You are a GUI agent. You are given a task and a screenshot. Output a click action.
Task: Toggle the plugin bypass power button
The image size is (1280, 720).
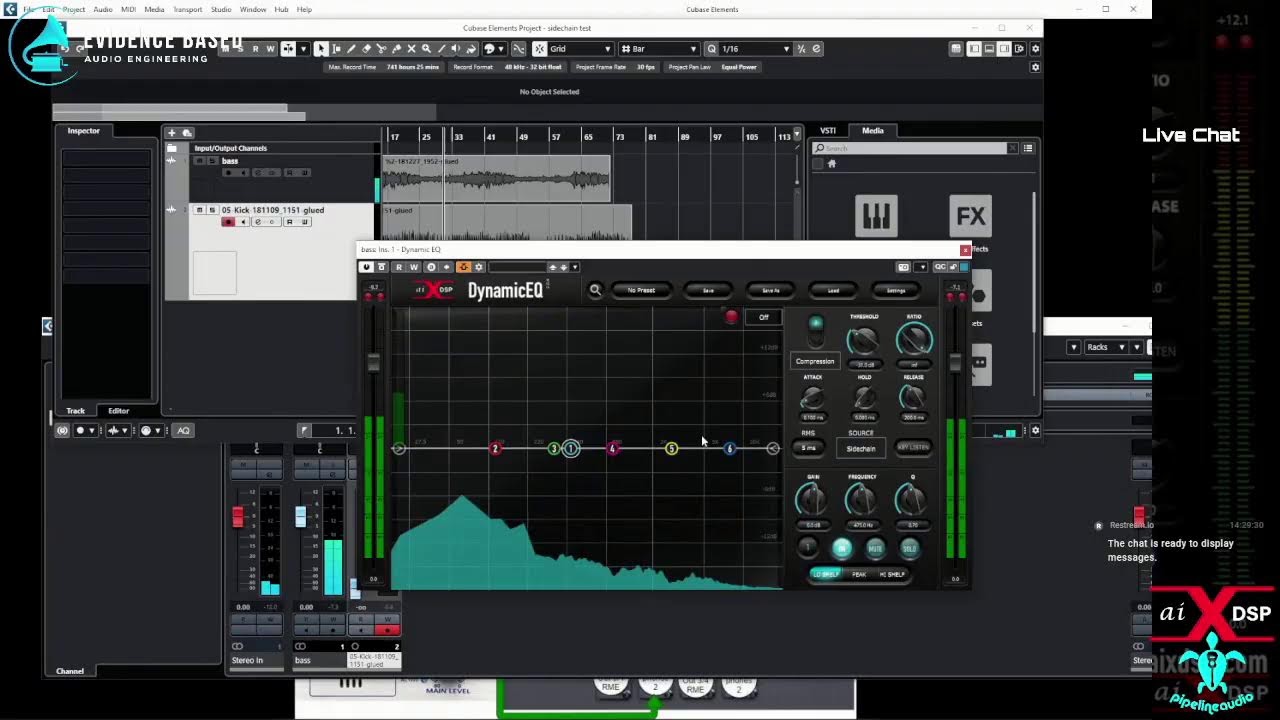pyautogui.click(x=366, y=267)
